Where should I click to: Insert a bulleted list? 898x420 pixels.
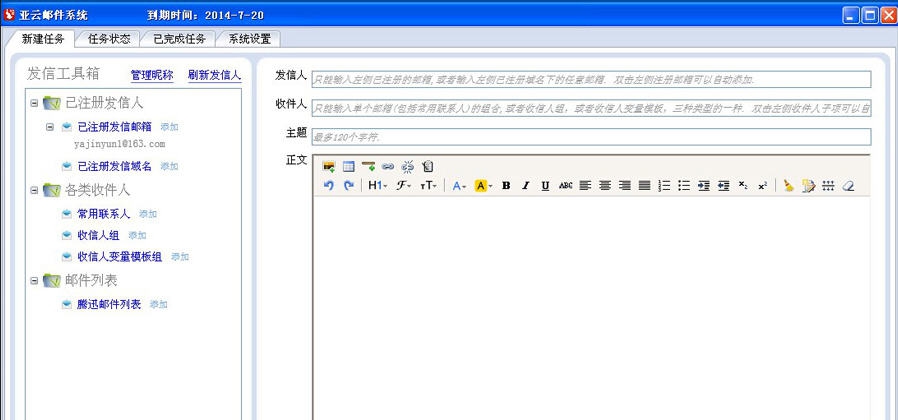[684, 186]
